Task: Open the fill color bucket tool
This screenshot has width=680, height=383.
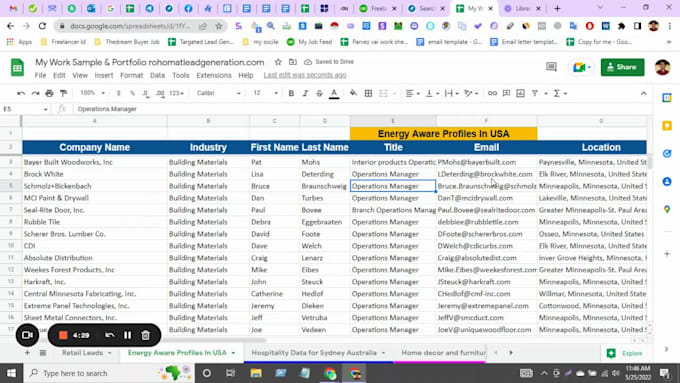Action: click(353, 93)
